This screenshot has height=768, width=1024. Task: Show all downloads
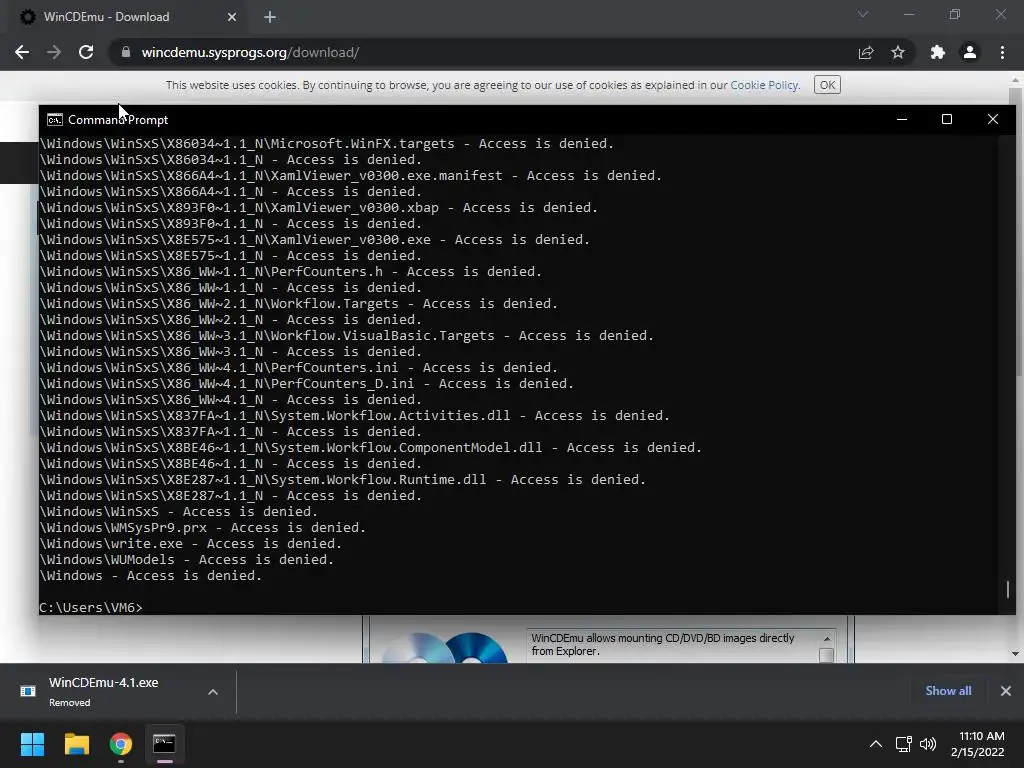point(948,691)
